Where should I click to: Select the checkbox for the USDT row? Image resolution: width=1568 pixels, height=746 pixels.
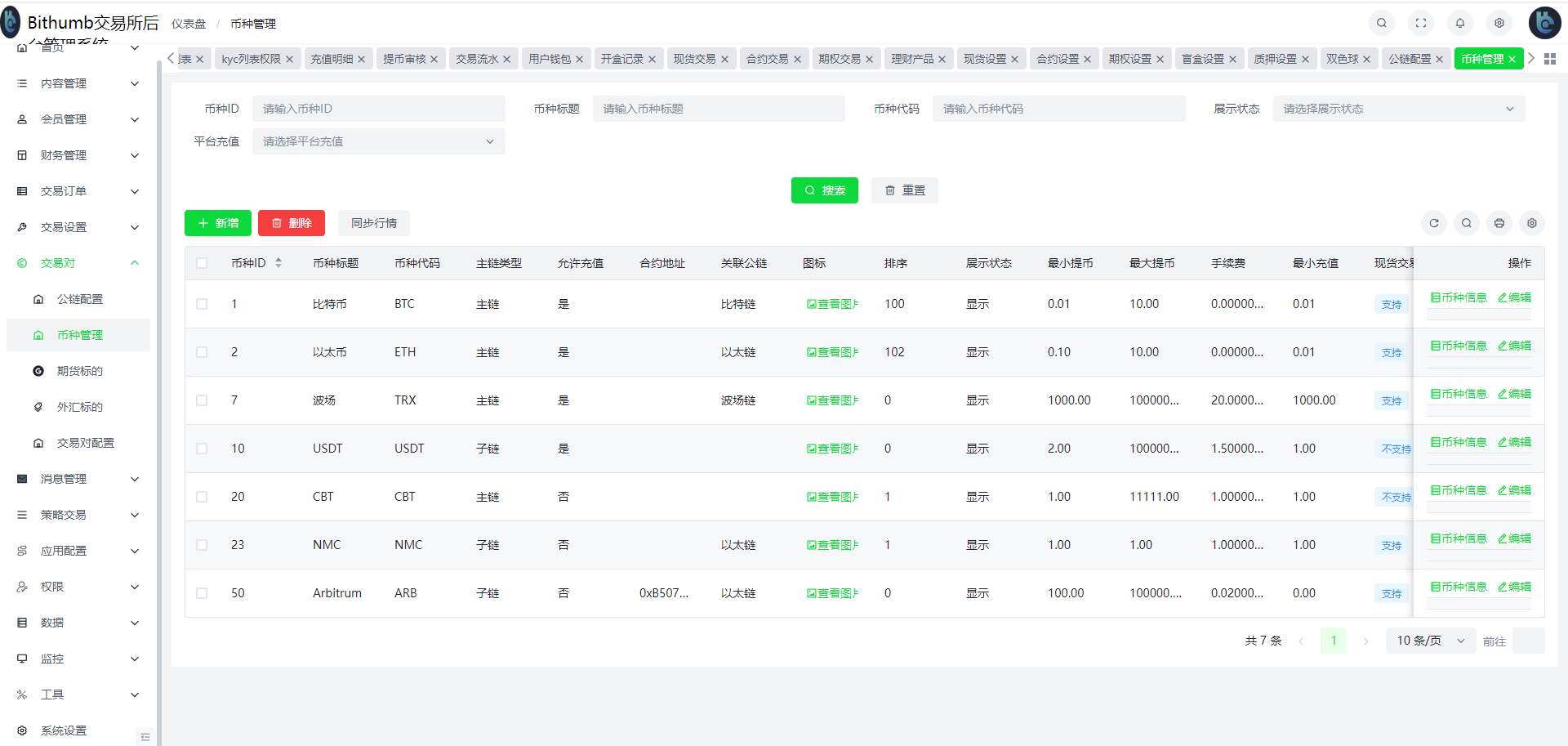[x=202, y=449]
